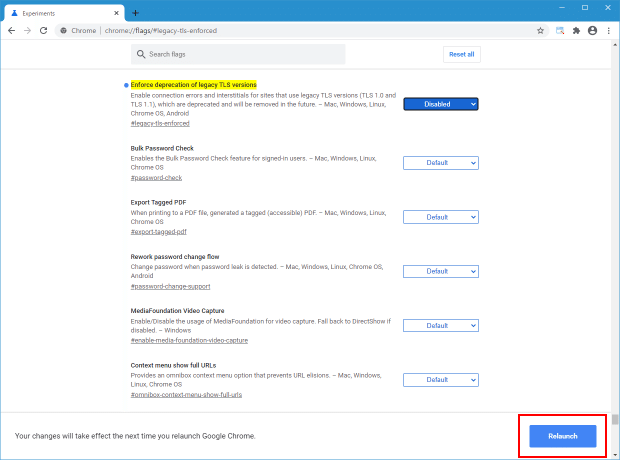Screen dimensions: 620x460
Task: Go back using the browser back arrow
Action: click(11, 30)
